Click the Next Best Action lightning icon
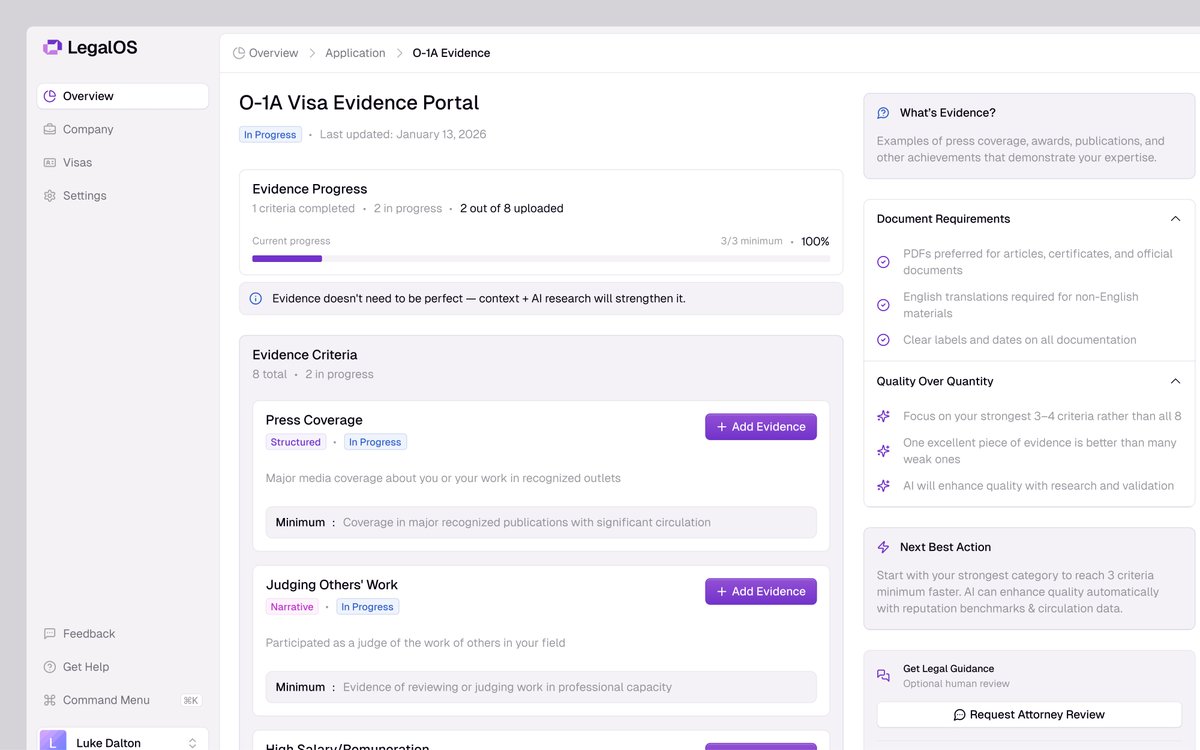Image resolution: width=1200 pixels, height=750 pixels. [883, 547]
